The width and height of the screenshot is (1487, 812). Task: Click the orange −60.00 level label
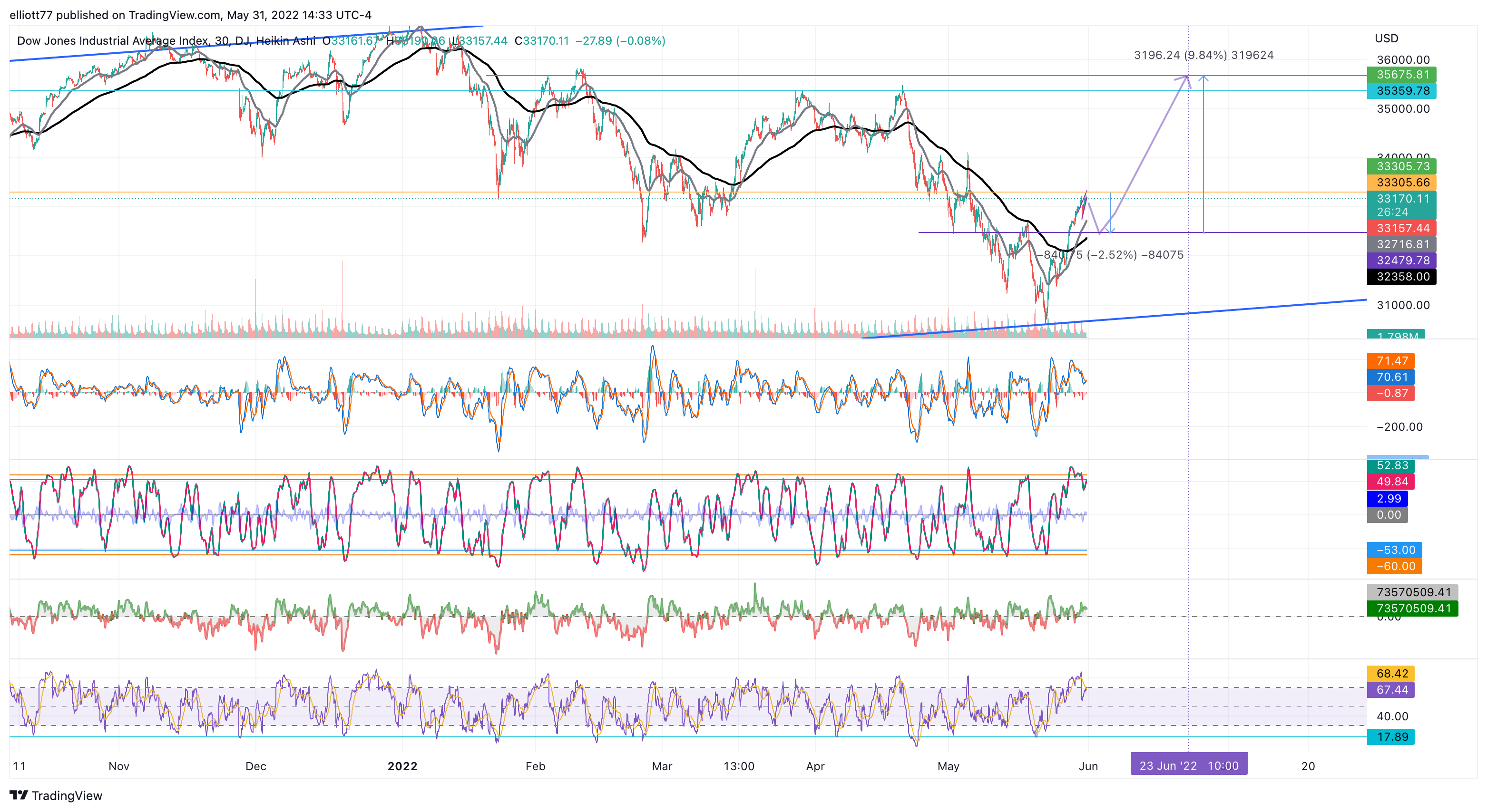click(x=1395, y=566)
